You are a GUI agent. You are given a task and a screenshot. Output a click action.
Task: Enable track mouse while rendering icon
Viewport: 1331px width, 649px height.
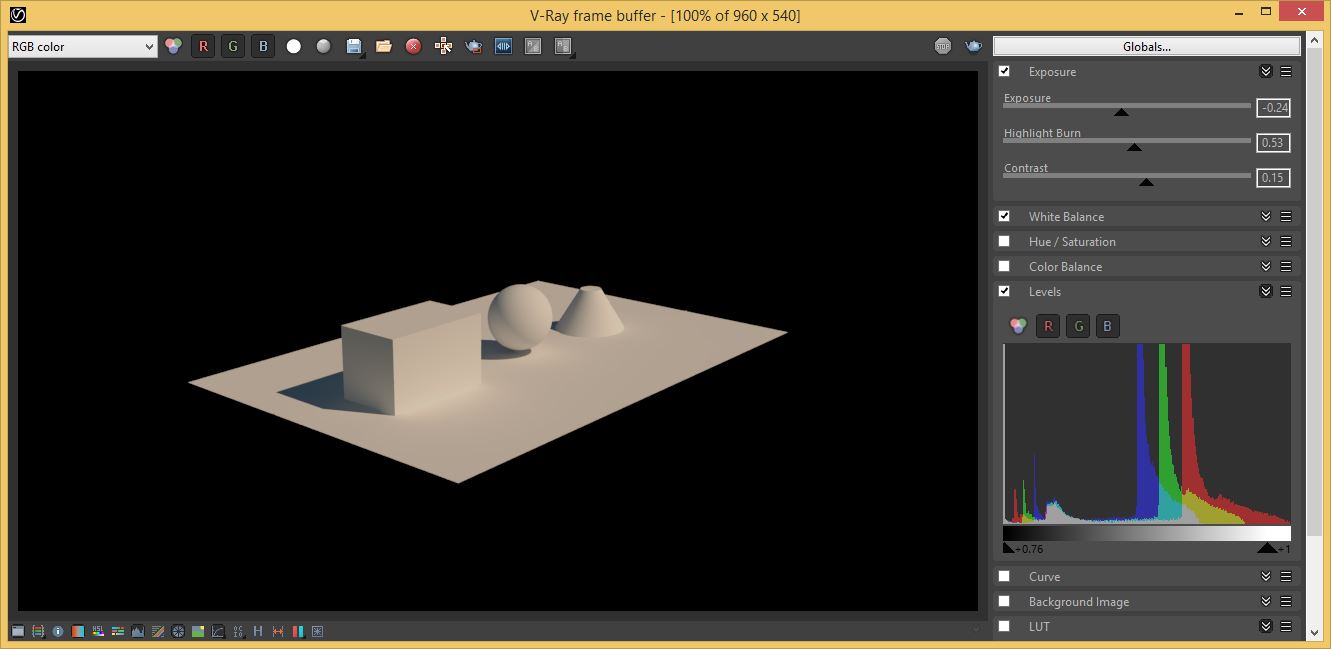[443, 46]
